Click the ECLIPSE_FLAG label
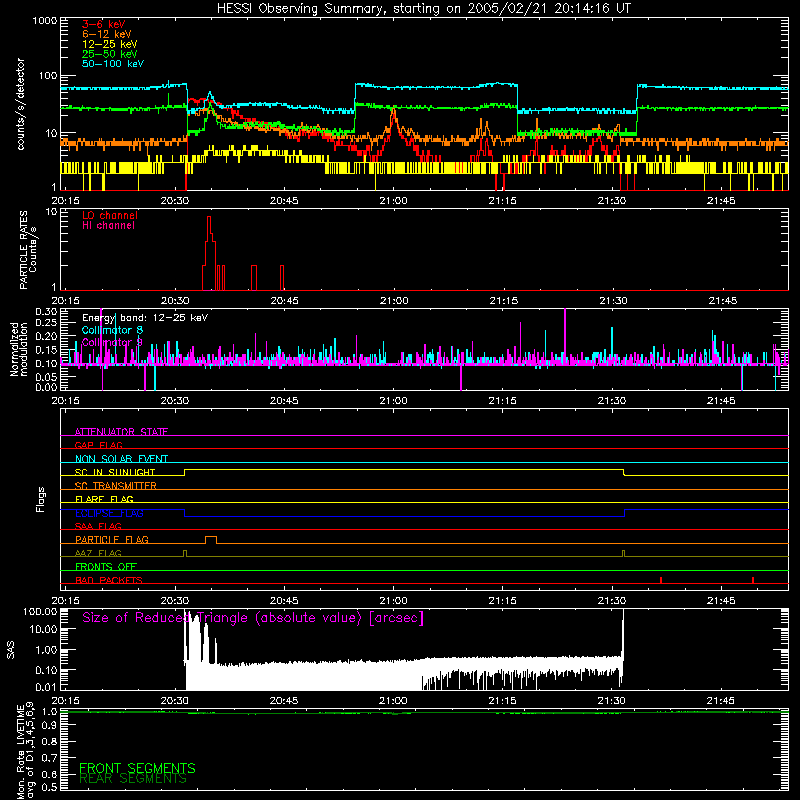 pyautogui.click(x=109, y=513)
